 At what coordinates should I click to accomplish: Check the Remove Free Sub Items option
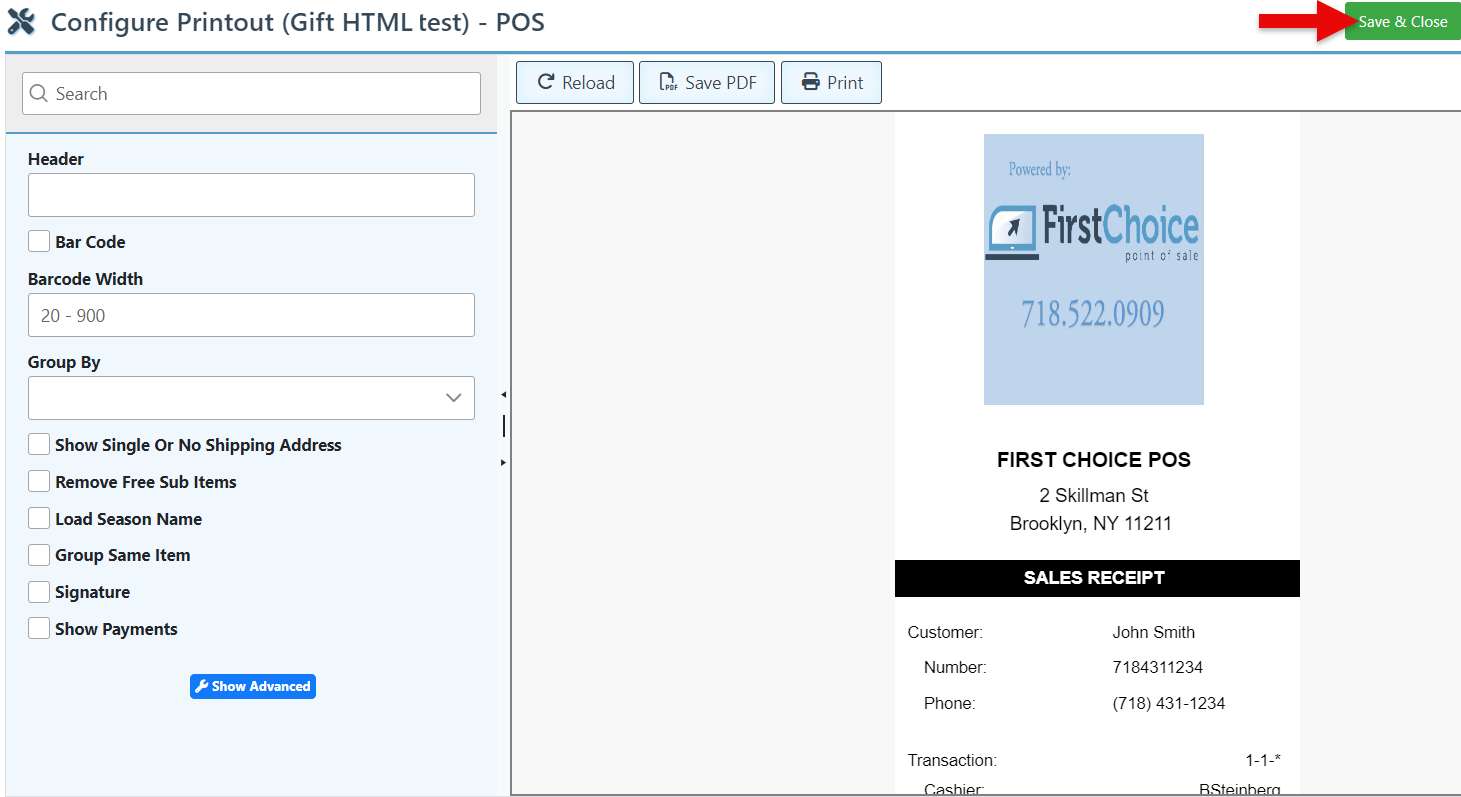click(39, 482)
